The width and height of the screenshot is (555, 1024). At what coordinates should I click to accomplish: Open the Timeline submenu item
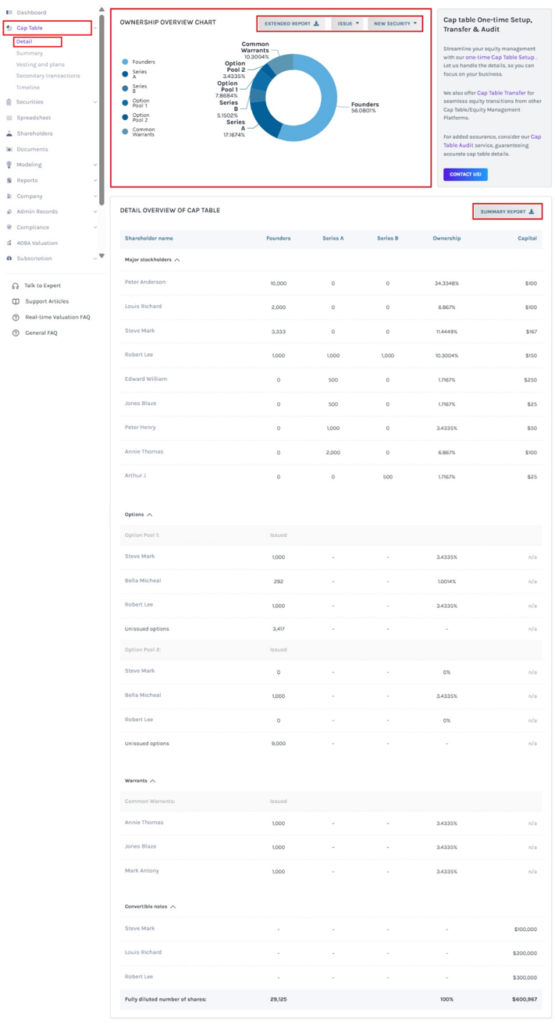tap(28, 88)
